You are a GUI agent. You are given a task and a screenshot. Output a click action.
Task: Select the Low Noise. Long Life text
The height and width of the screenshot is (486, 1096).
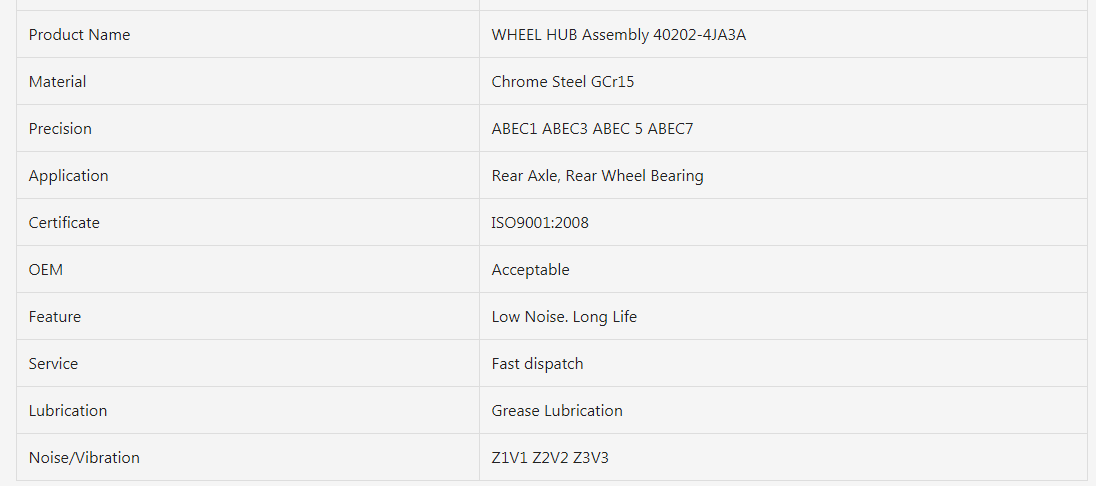[564, 316]
